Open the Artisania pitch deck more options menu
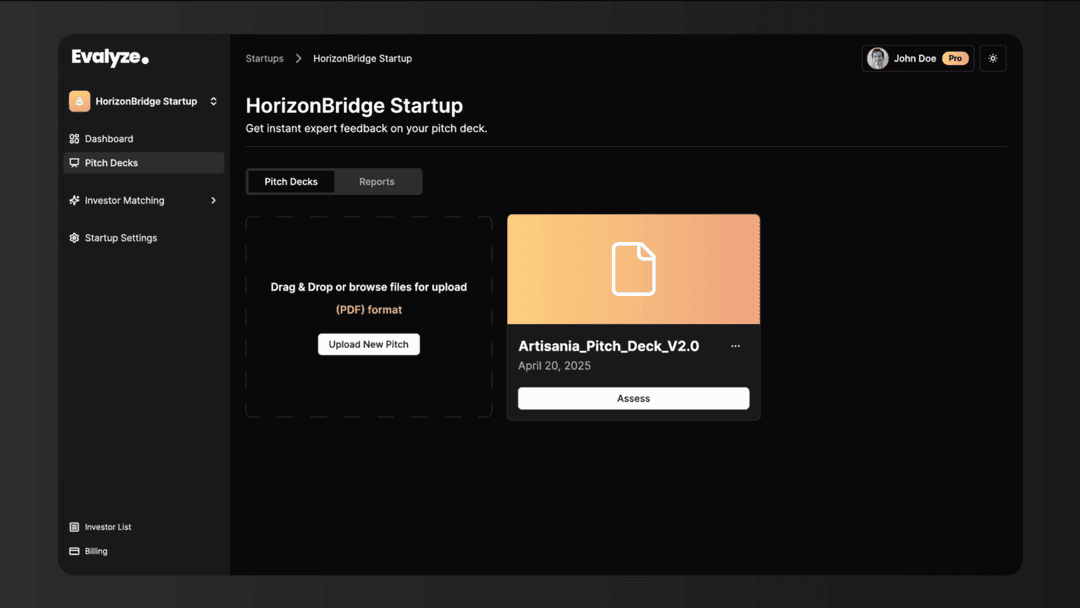The image size is (1080, 608). click(735, 346)
